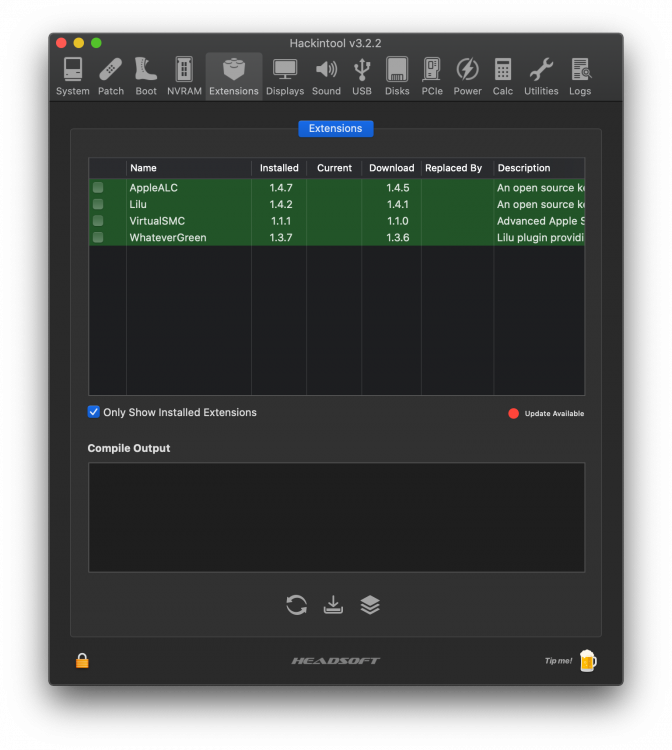This screenshot has width=672, height=750.
Task: Sort by the Installed column header
Action: [x=279, y=168]
